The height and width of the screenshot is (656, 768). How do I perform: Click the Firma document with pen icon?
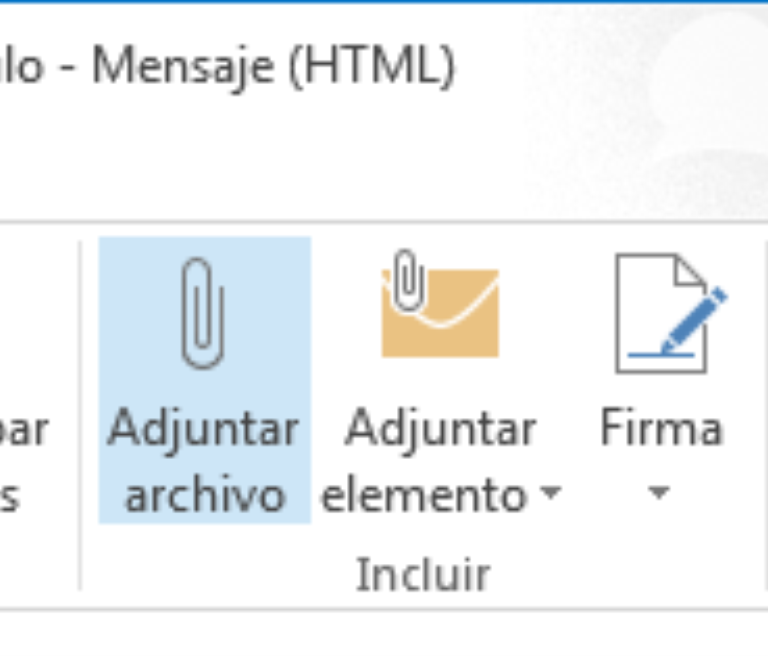(670, 314)
